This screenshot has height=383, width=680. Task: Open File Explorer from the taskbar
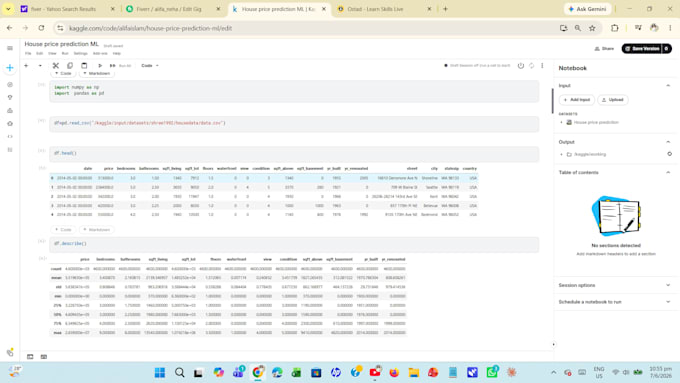pos(414,373)
